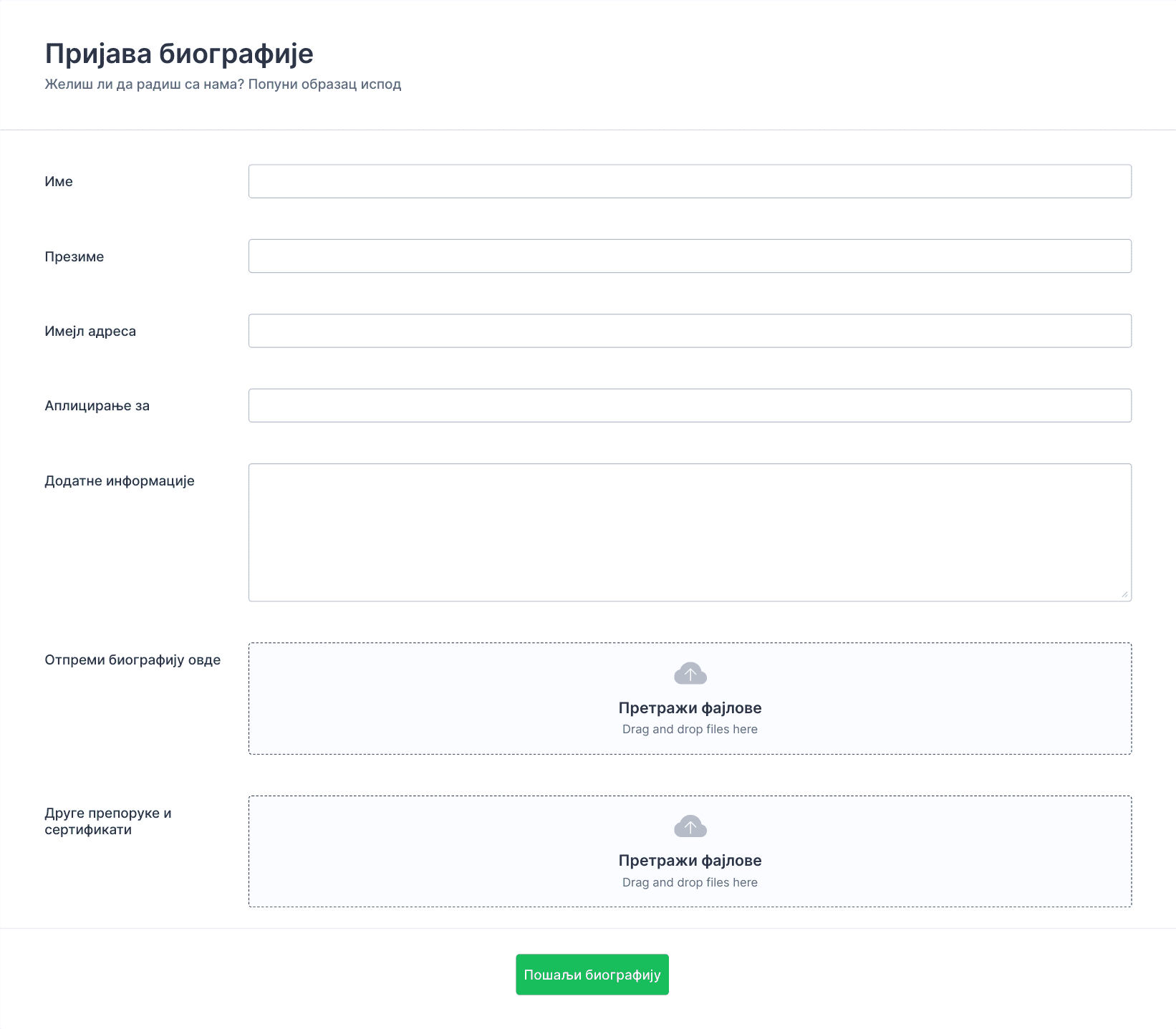Click inside Додатне информације text area
Screen dimensions: 1176x1029
point(690,532)
